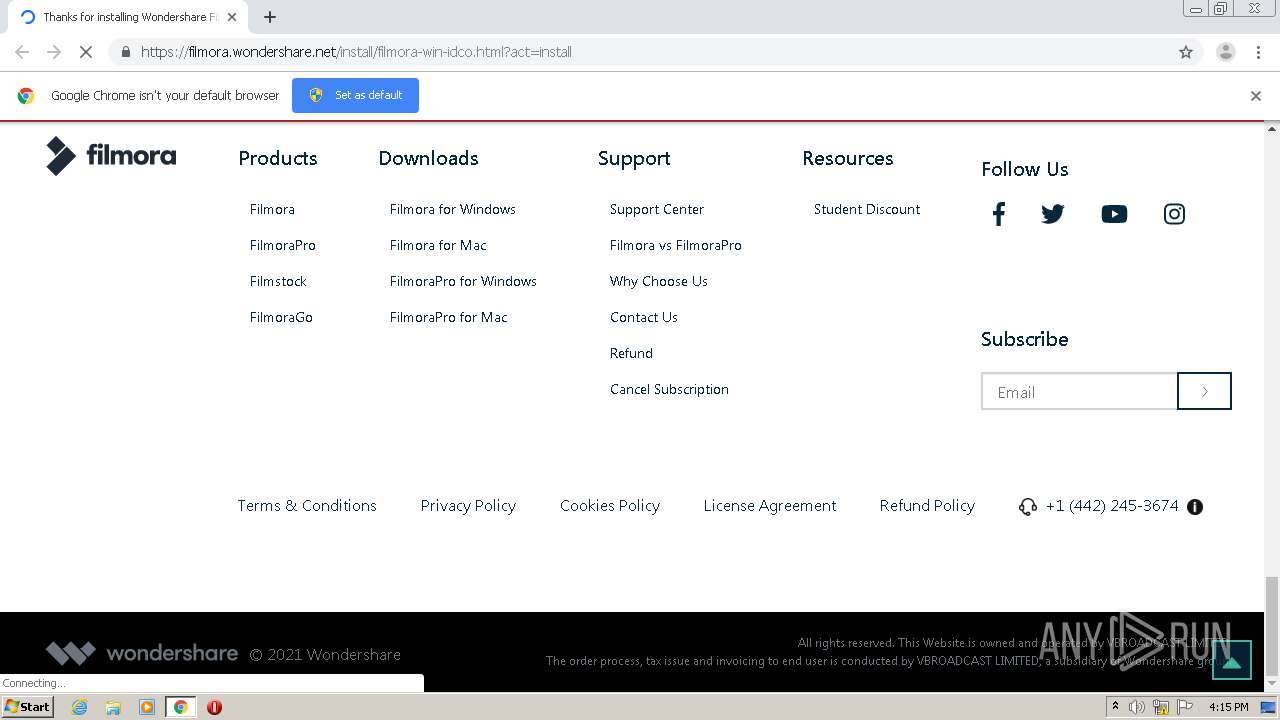1280x720 pixels.
Task: Open FilmoraPro for Mac download
Action: click(449, 317)
